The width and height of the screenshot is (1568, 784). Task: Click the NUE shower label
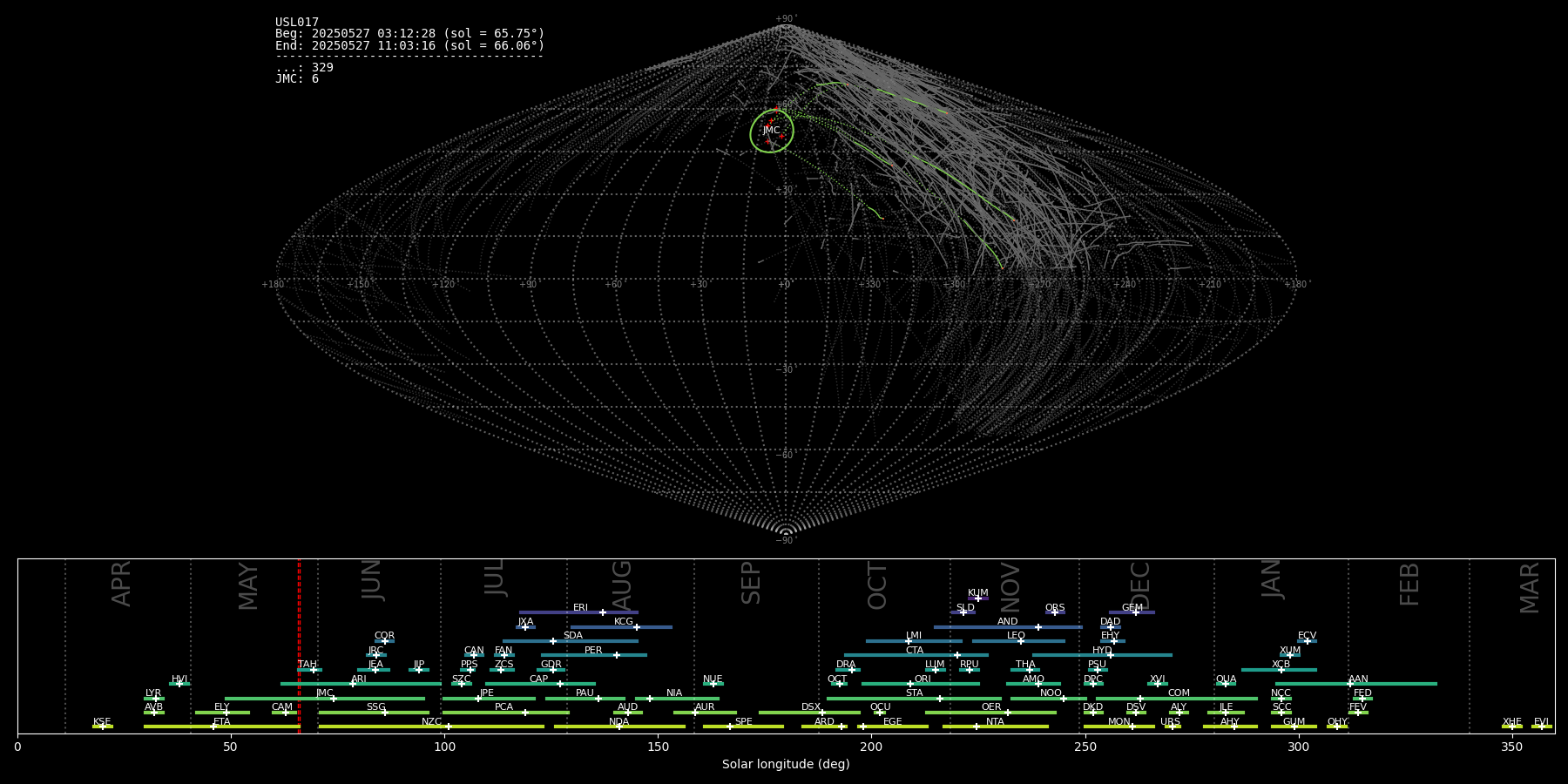(713, 679)
